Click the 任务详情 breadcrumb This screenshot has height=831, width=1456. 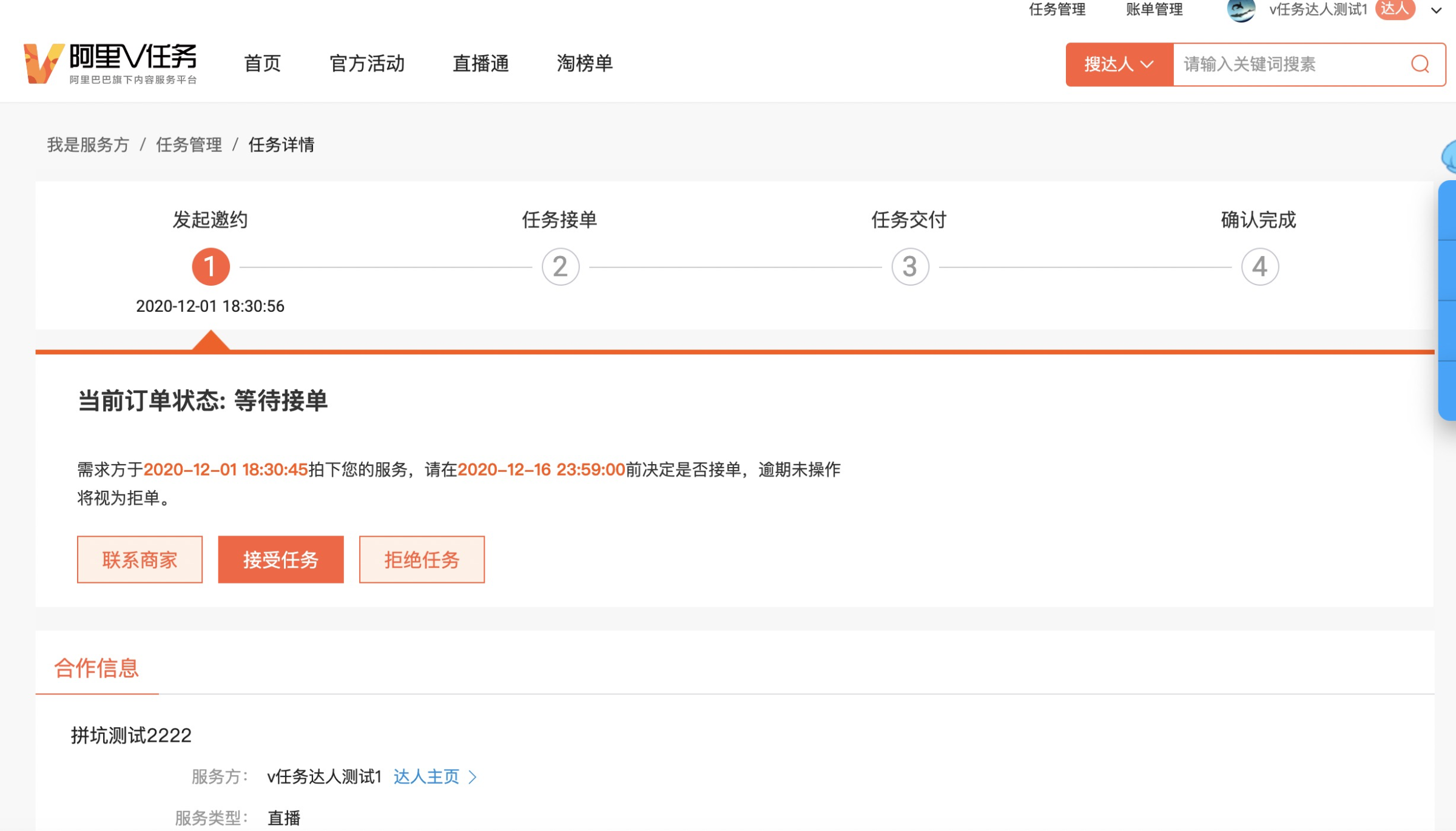pos(281,145)
